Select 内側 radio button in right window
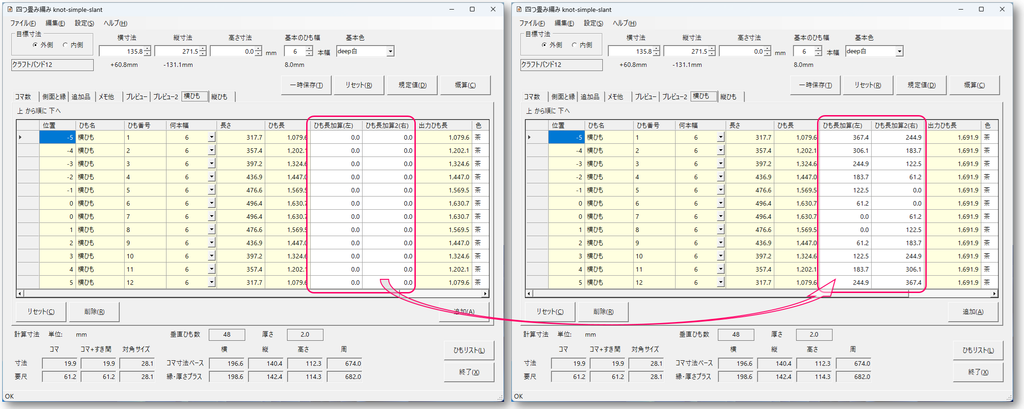The height and width of the screenshot is (409, 1024). tap(582, 45)
